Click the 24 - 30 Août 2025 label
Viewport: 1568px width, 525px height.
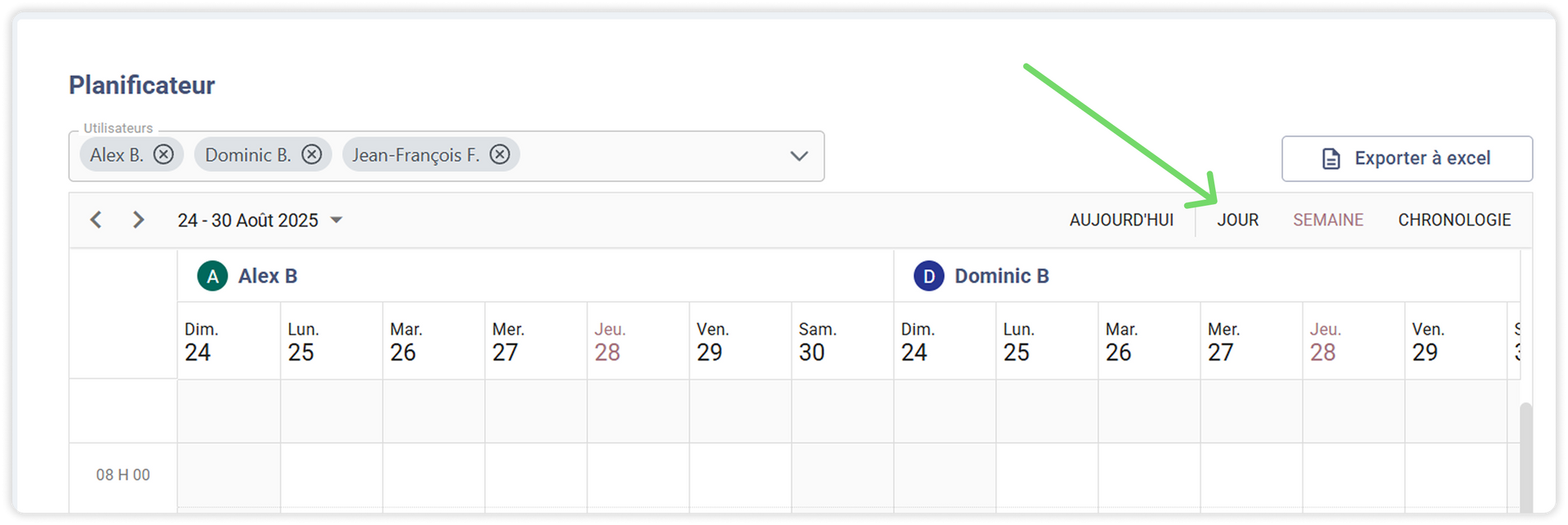[247, 220]
